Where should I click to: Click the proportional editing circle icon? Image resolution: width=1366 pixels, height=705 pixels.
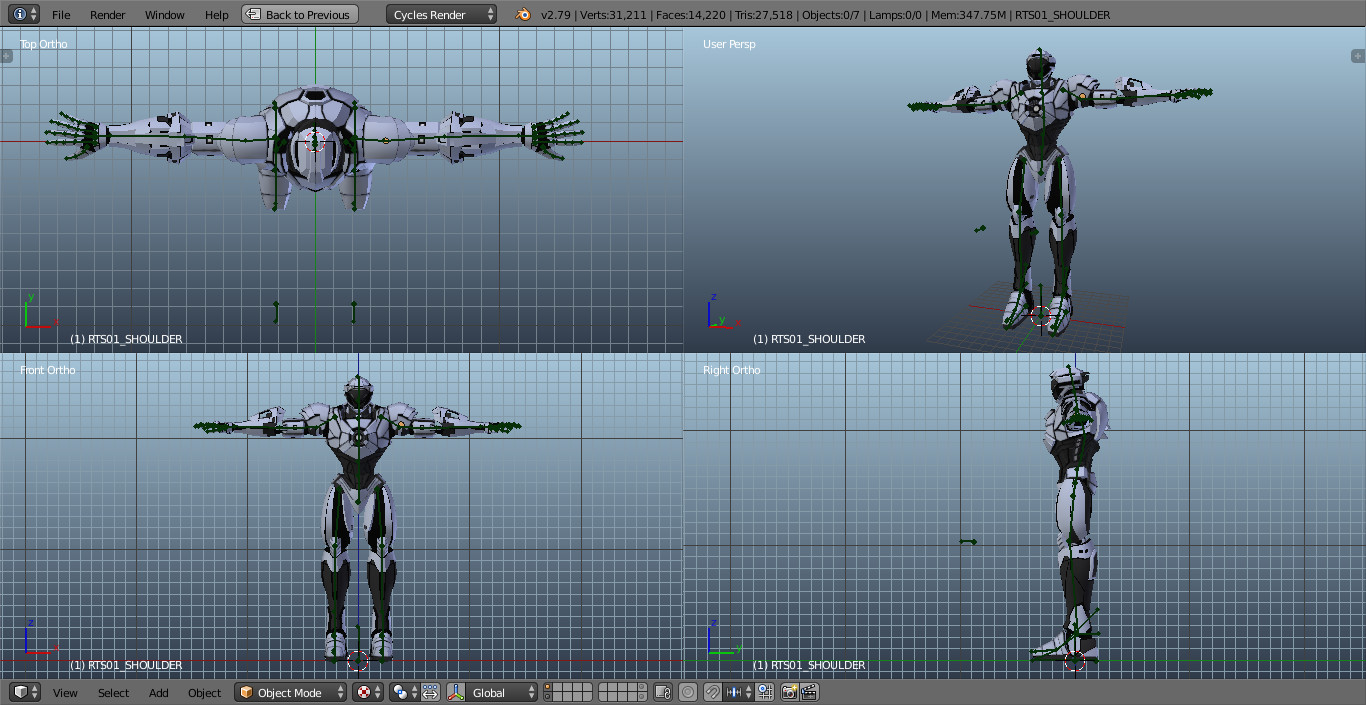pos(687,691)
